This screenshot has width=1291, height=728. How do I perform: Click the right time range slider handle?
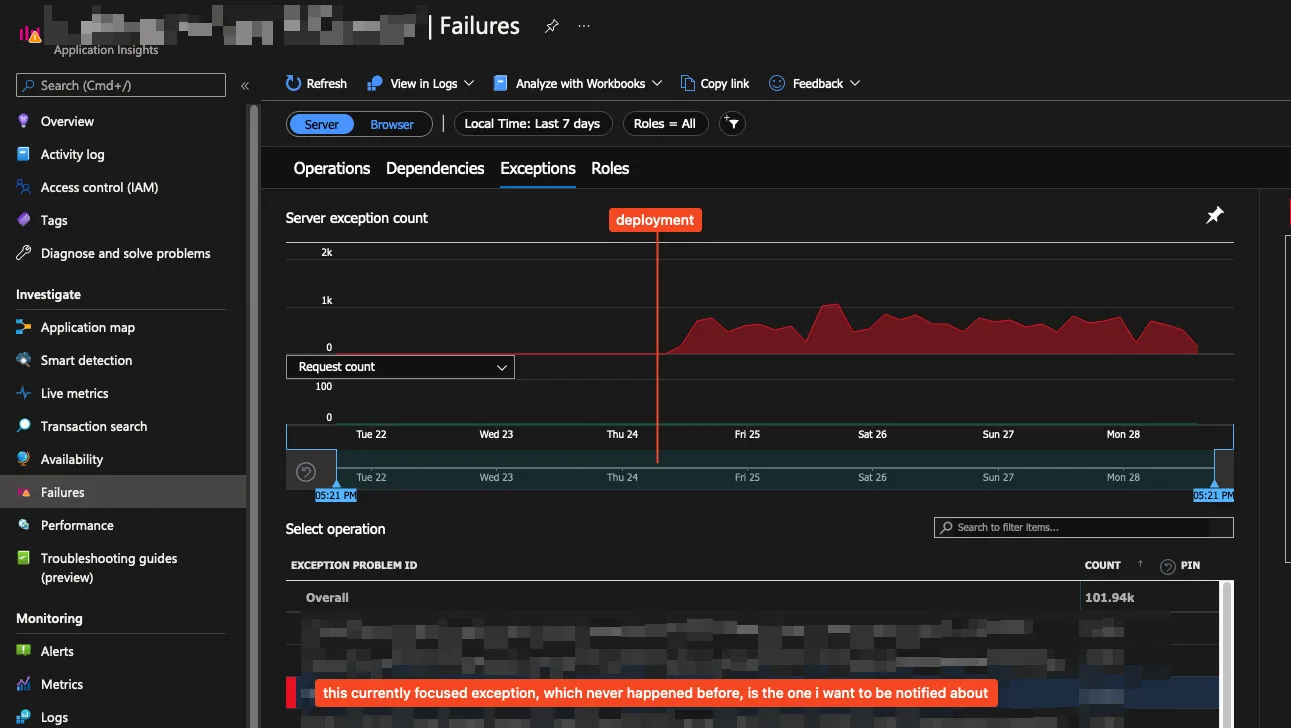click(x=1223, y=470)
